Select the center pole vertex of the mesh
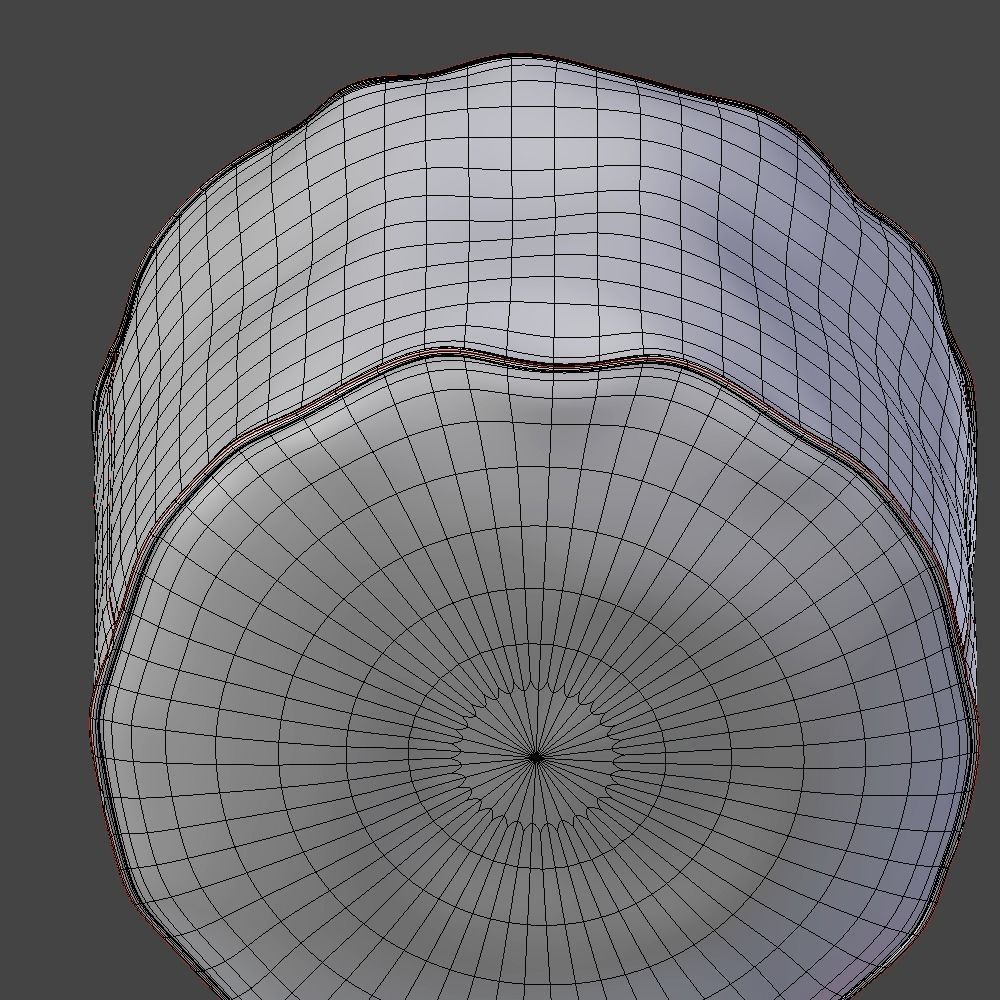1000x1000 pixels. pyautogui.click(x=535, y=758)
